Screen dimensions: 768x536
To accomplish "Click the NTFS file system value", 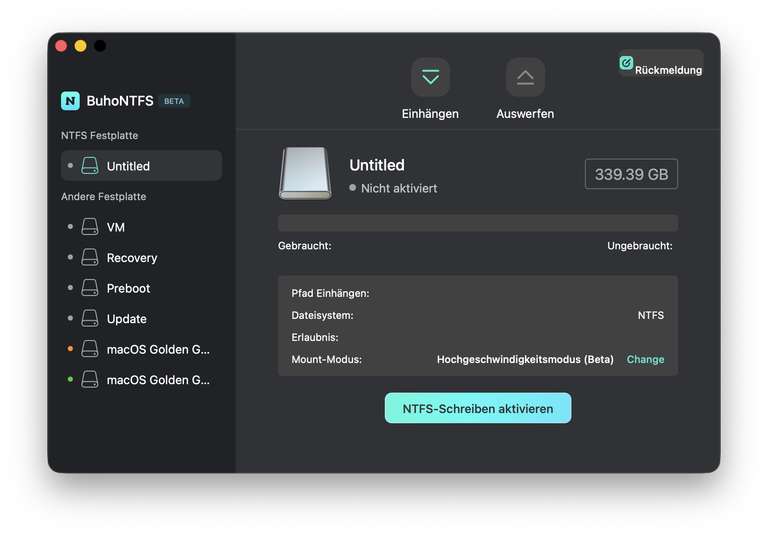I will 650,316.
